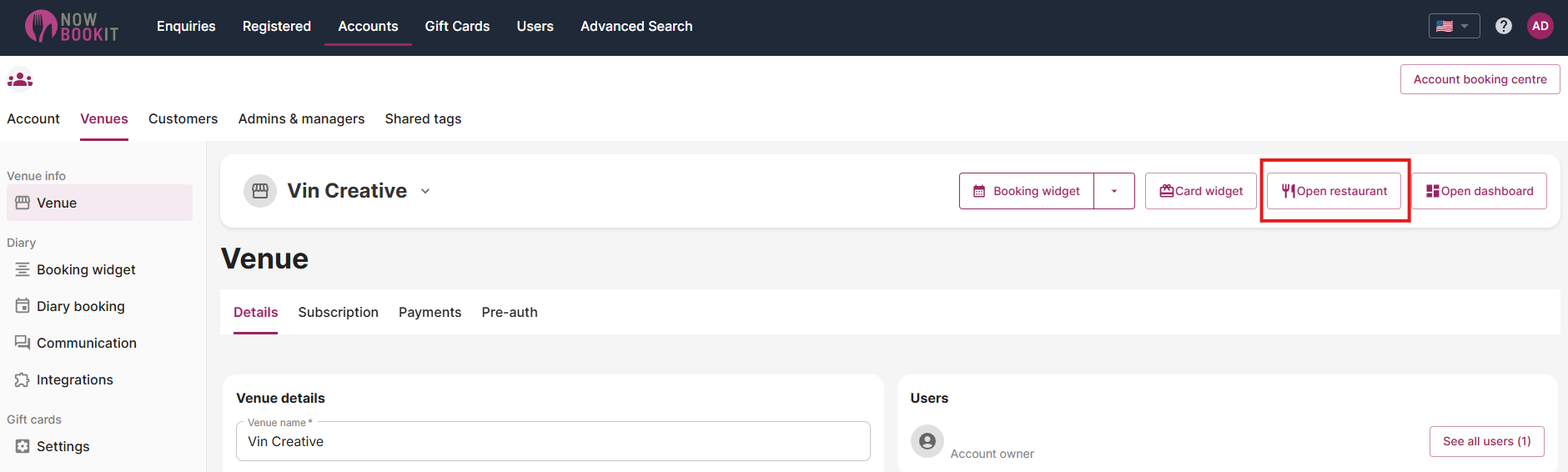Expand the Vin Creative venue chevron
Screen dimensions: 1568x472
point(425,191)
